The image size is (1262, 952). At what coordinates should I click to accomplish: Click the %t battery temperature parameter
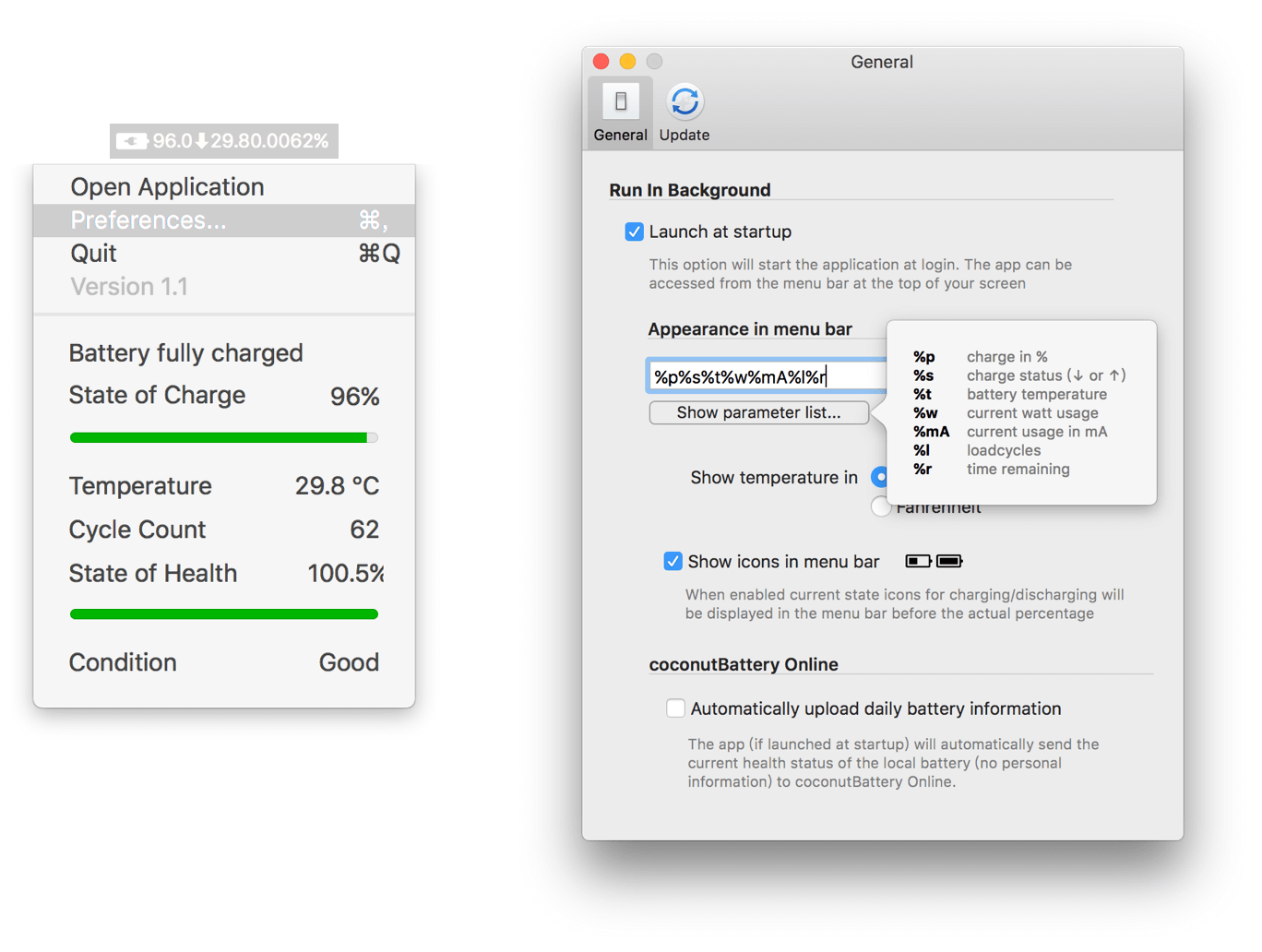1009,394
